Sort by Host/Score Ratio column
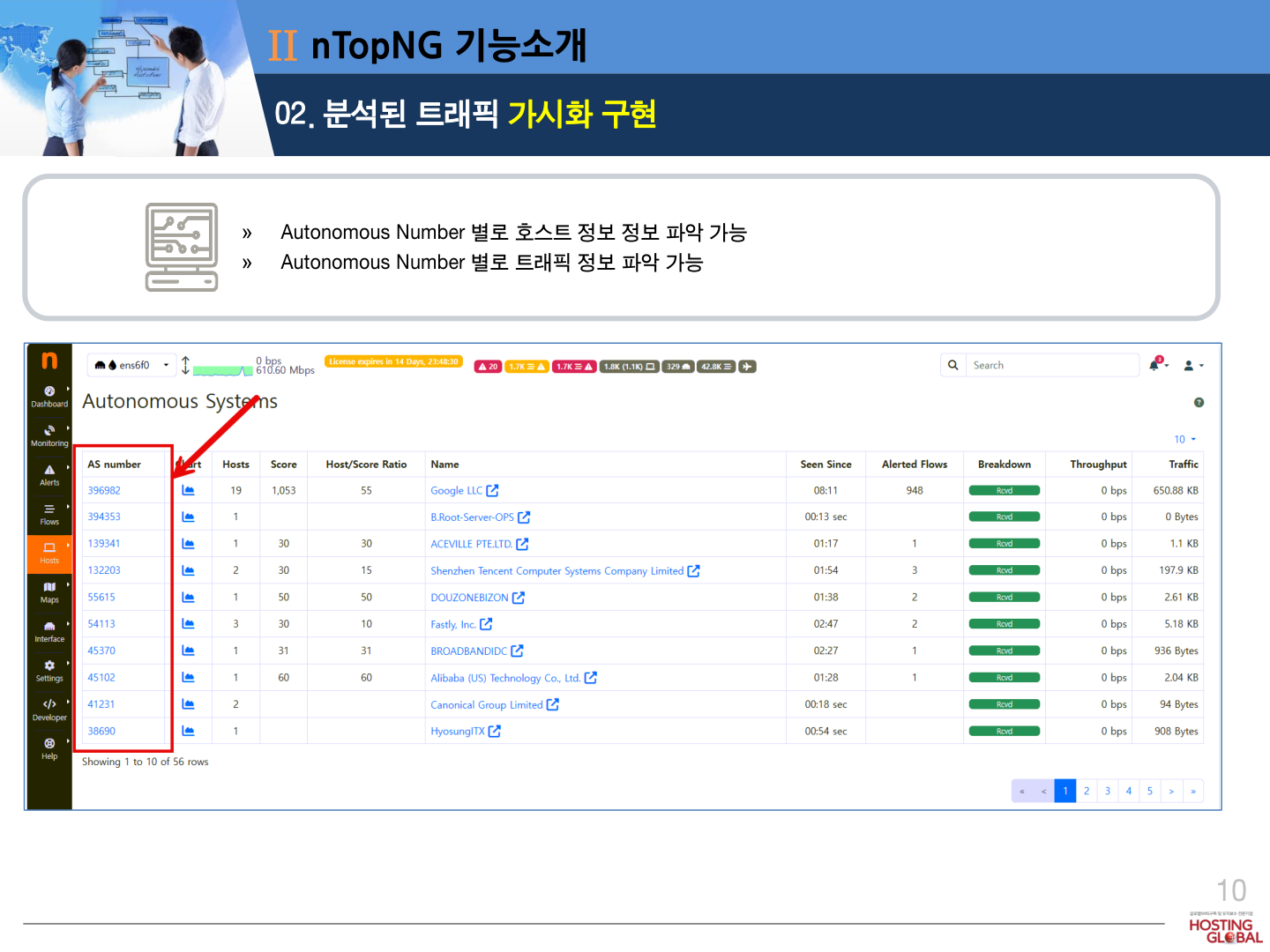The image size is (1270, 952). [x=366, y=465]
